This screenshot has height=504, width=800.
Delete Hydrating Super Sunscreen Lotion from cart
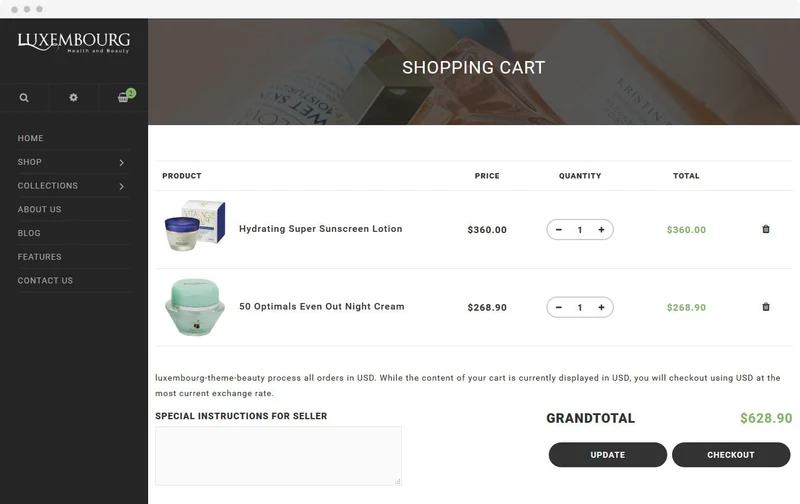pos(765,229)
